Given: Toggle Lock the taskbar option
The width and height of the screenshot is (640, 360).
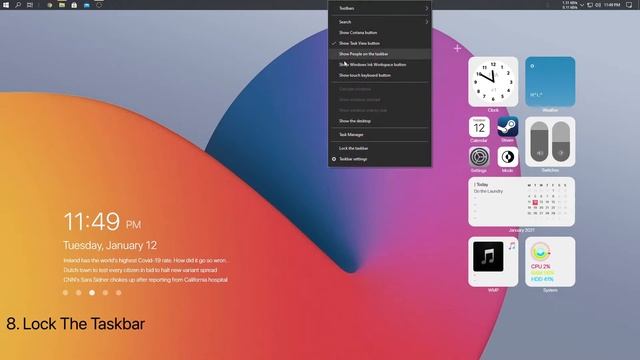Looking at the screenshot, I should (380, 148).
